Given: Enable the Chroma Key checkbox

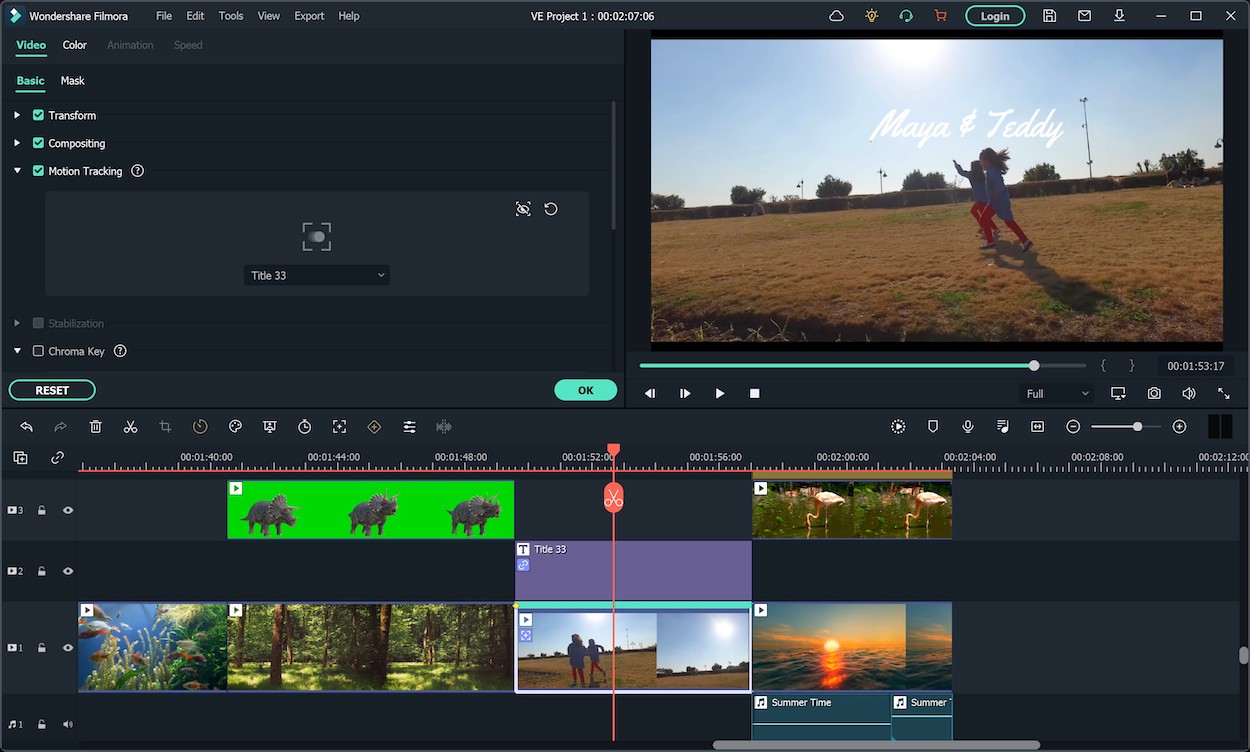Looking at the screenshot, I should pos(38,351).
